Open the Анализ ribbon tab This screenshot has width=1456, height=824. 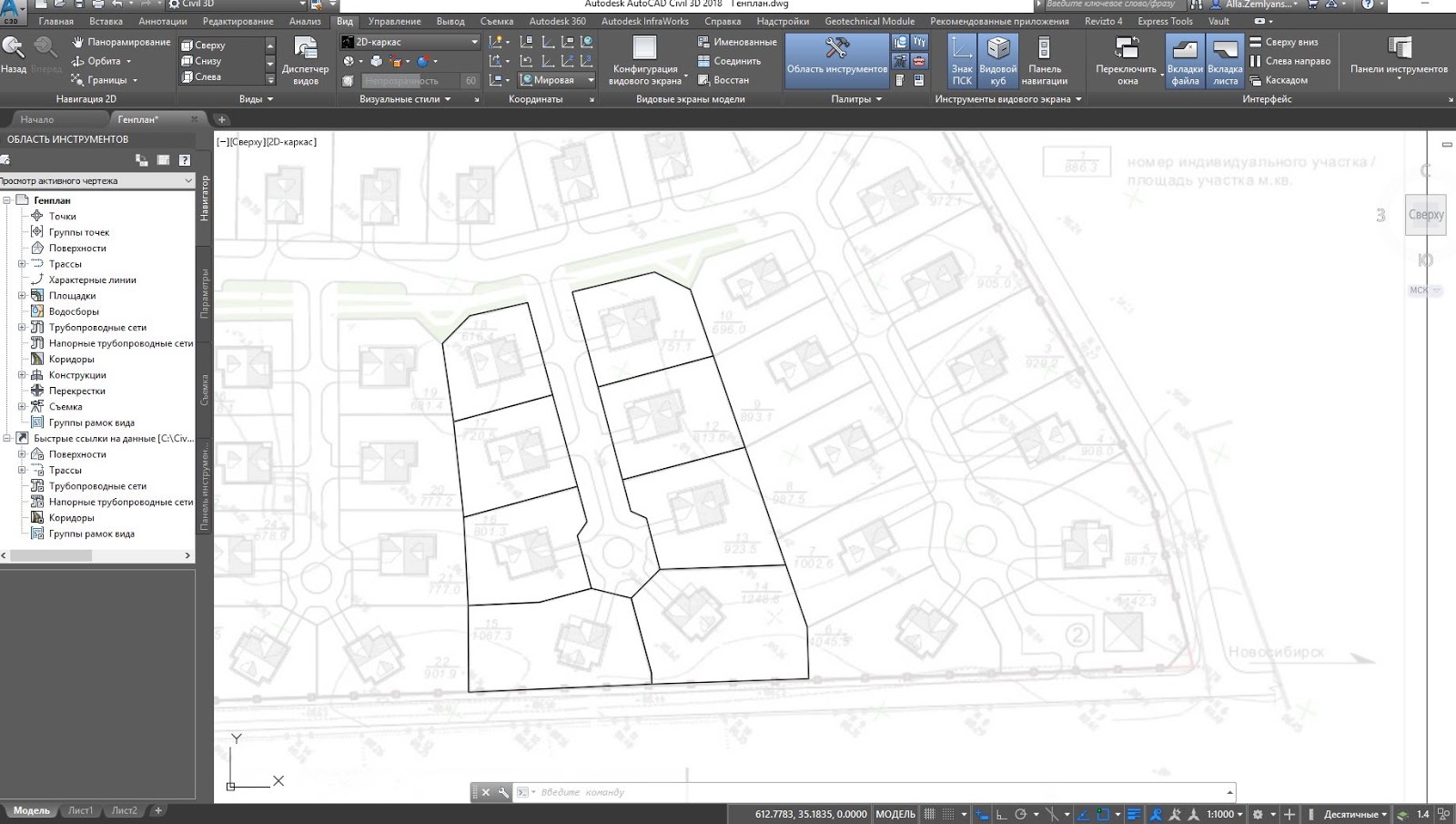pos(305,21)
